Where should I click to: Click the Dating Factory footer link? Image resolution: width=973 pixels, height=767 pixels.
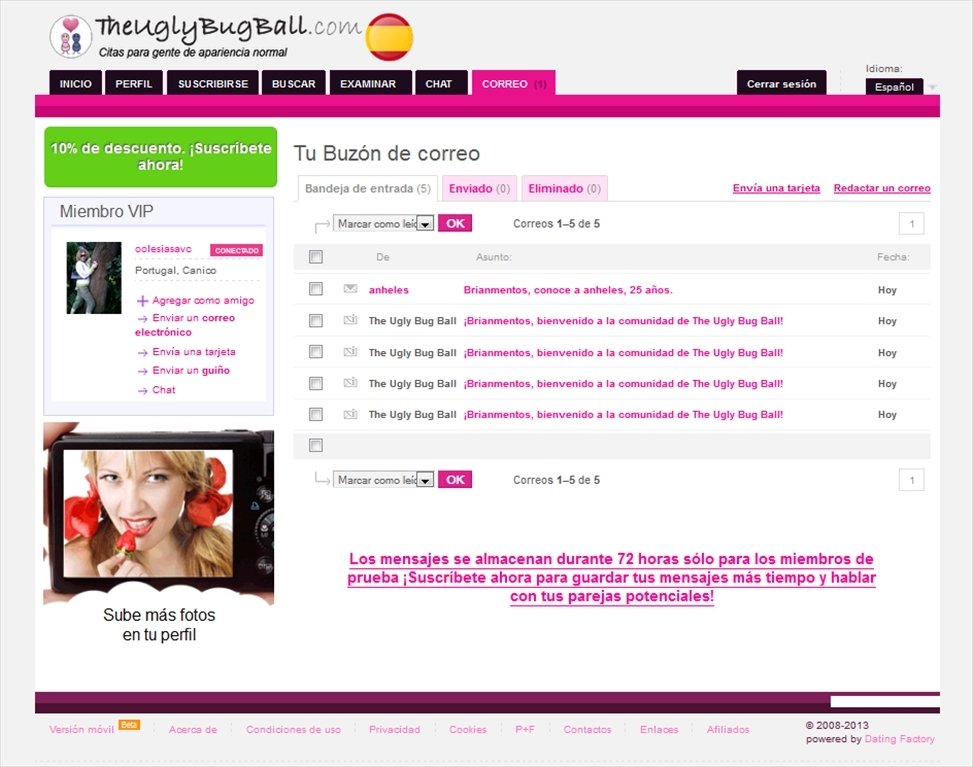[899, 738]
